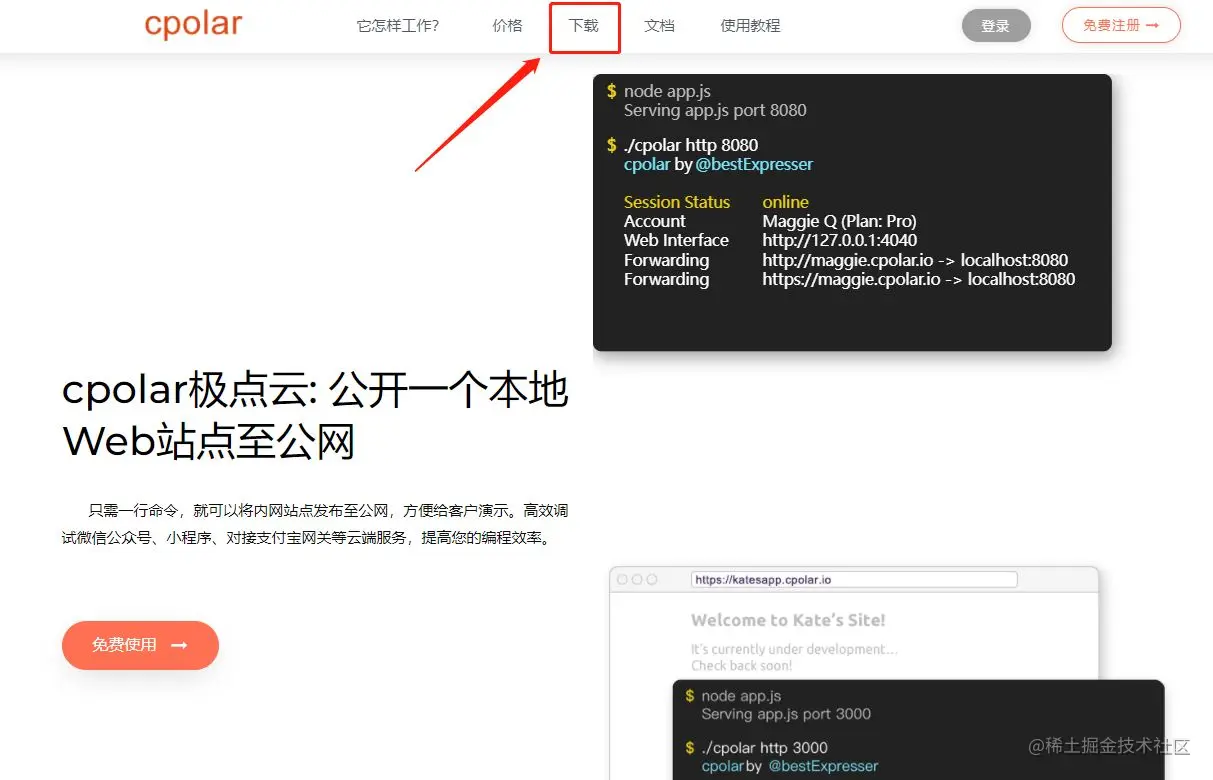Open the 使用教程 page
This screenshot has width=1213, height=780.
pyautogui.click(x=750, y=26)
